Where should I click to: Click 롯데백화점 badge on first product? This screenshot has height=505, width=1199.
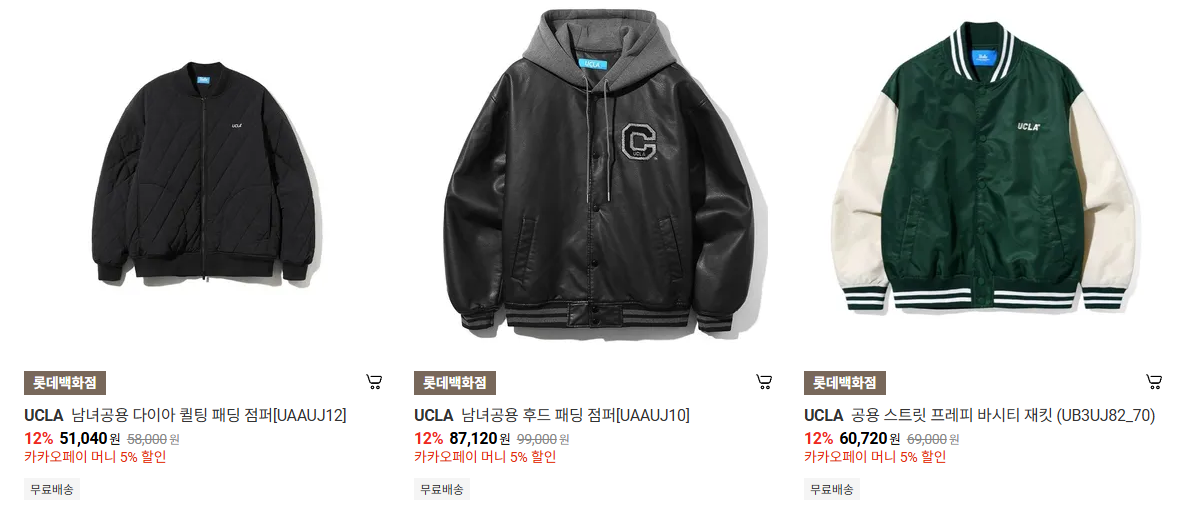tap(65, 383)
